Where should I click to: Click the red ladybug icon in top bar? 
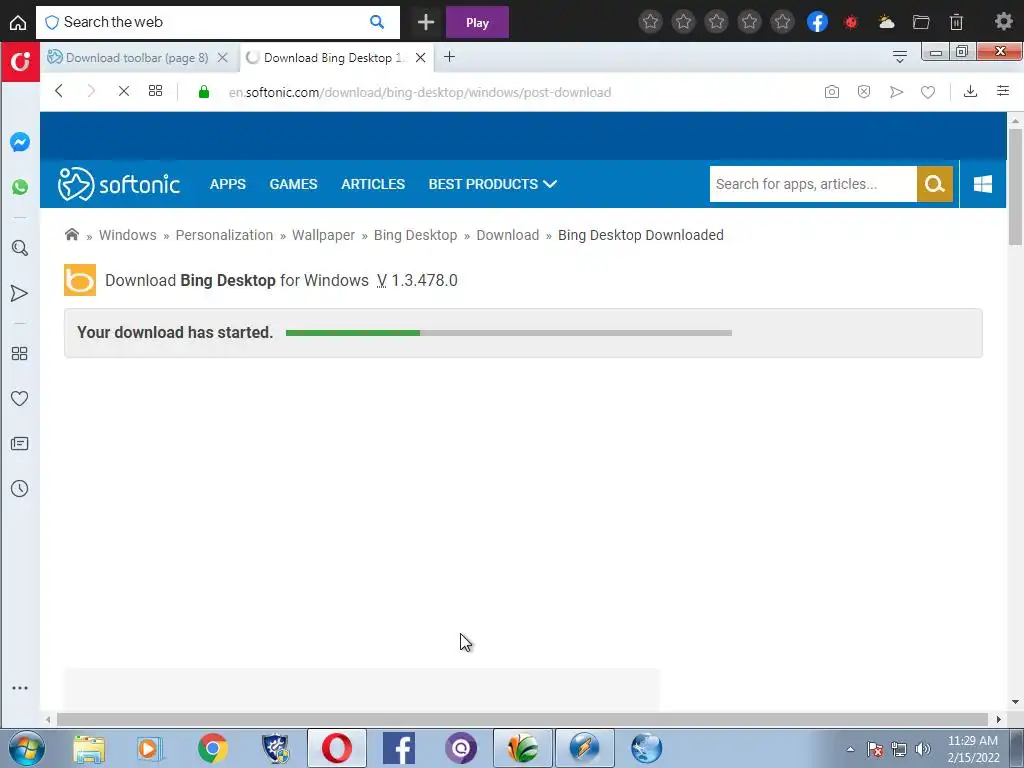851,22
